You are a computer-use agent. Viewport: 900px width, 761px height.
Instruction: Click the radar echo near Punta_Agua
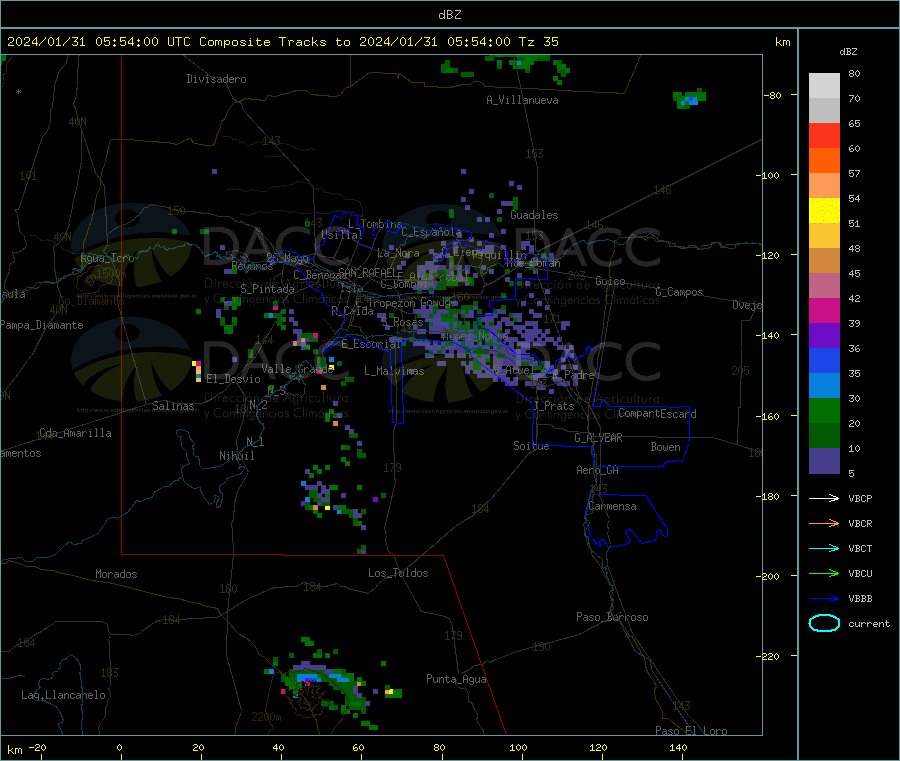click(x=393, y=692)
